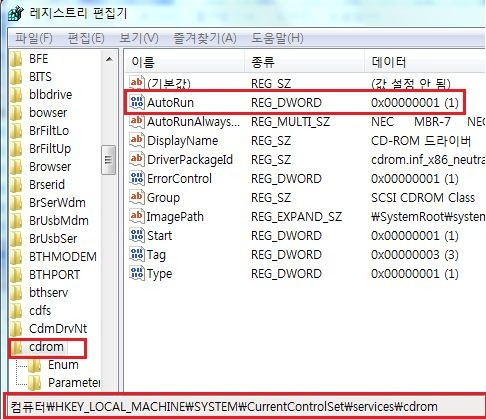The height and width of the screenshot is (419, 486).
Task: Click the Tag DWORD value icon
Action: coord(137,254)
